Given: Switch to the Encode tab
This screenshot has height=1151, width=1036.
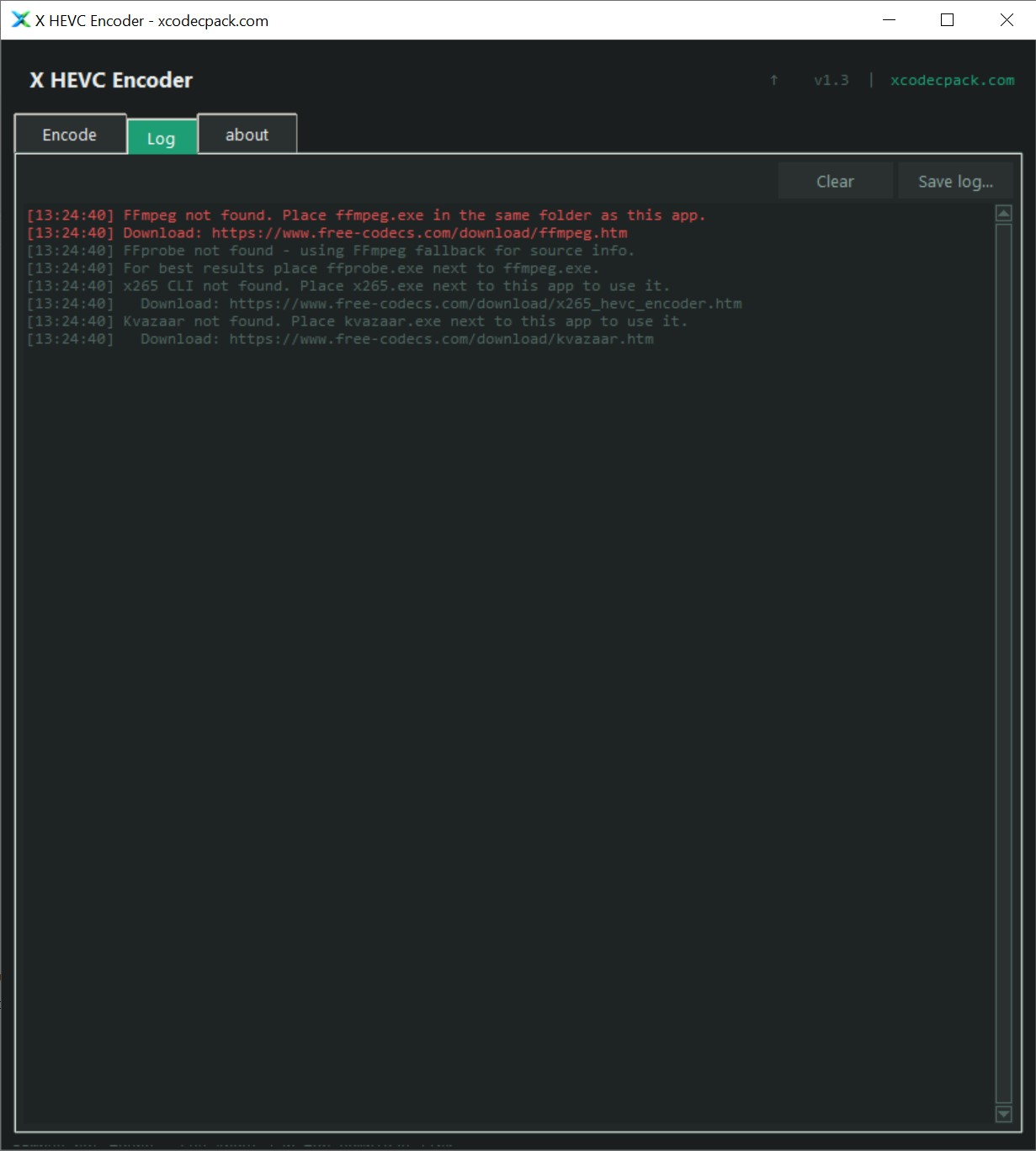Looking at the screenshot, I should pyautogui.click(x=70, y=135).
